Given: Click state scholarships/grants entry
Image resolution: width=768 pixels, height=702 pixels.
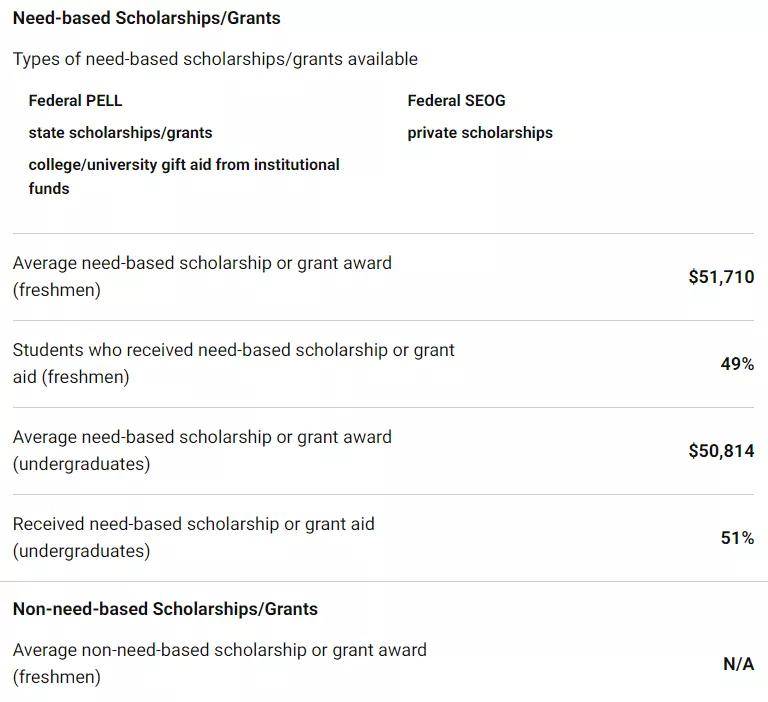Looking at the screenshot, I should point(120,133).
